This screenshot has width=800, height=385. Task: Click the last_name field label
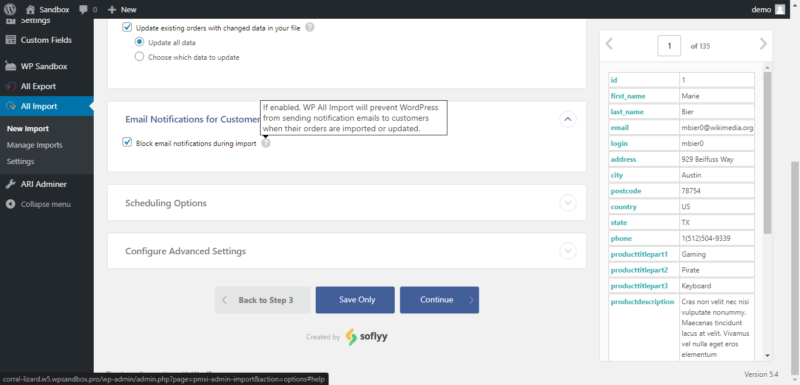click(627, 112)
